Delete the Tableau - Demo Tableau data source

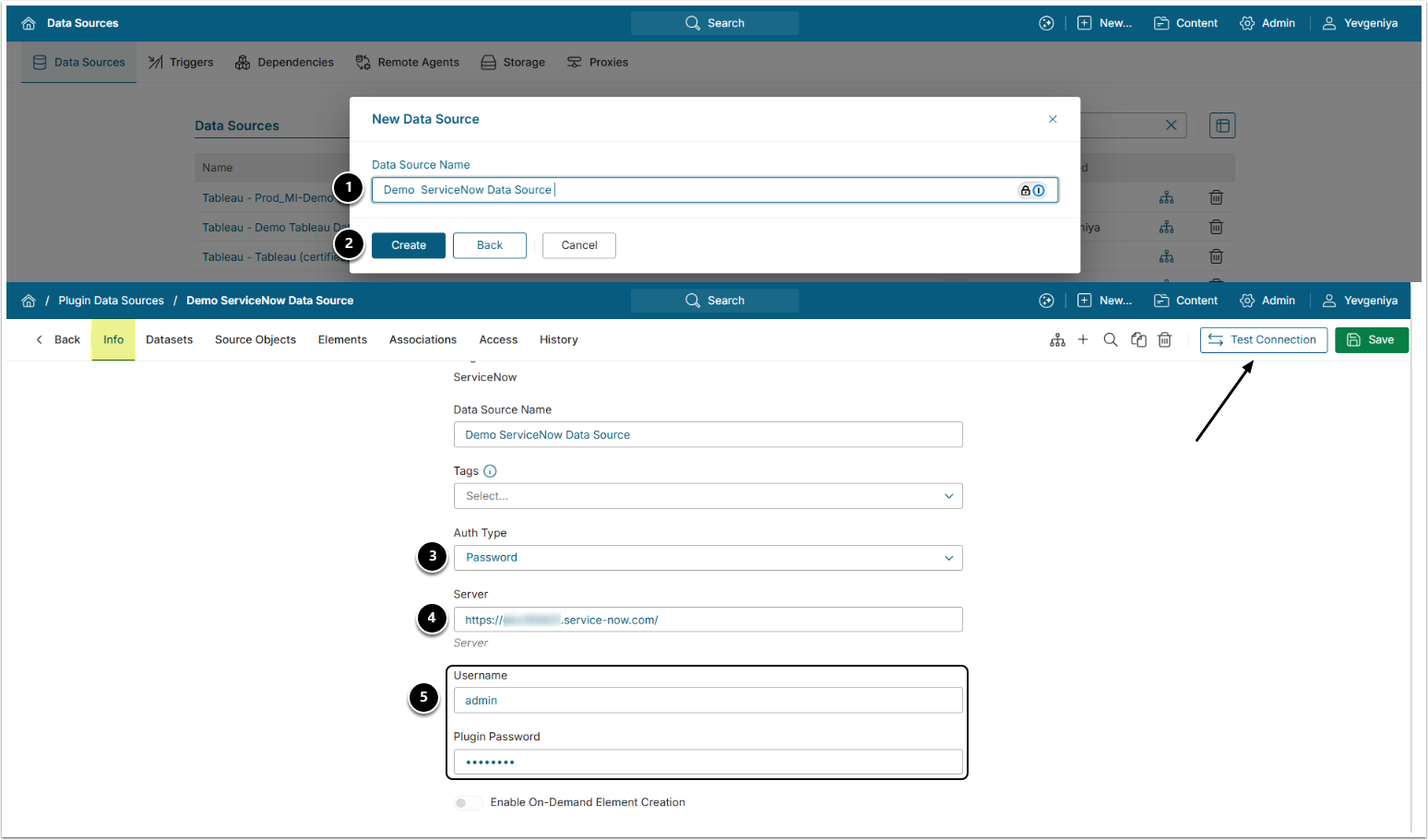point(1216,227)
